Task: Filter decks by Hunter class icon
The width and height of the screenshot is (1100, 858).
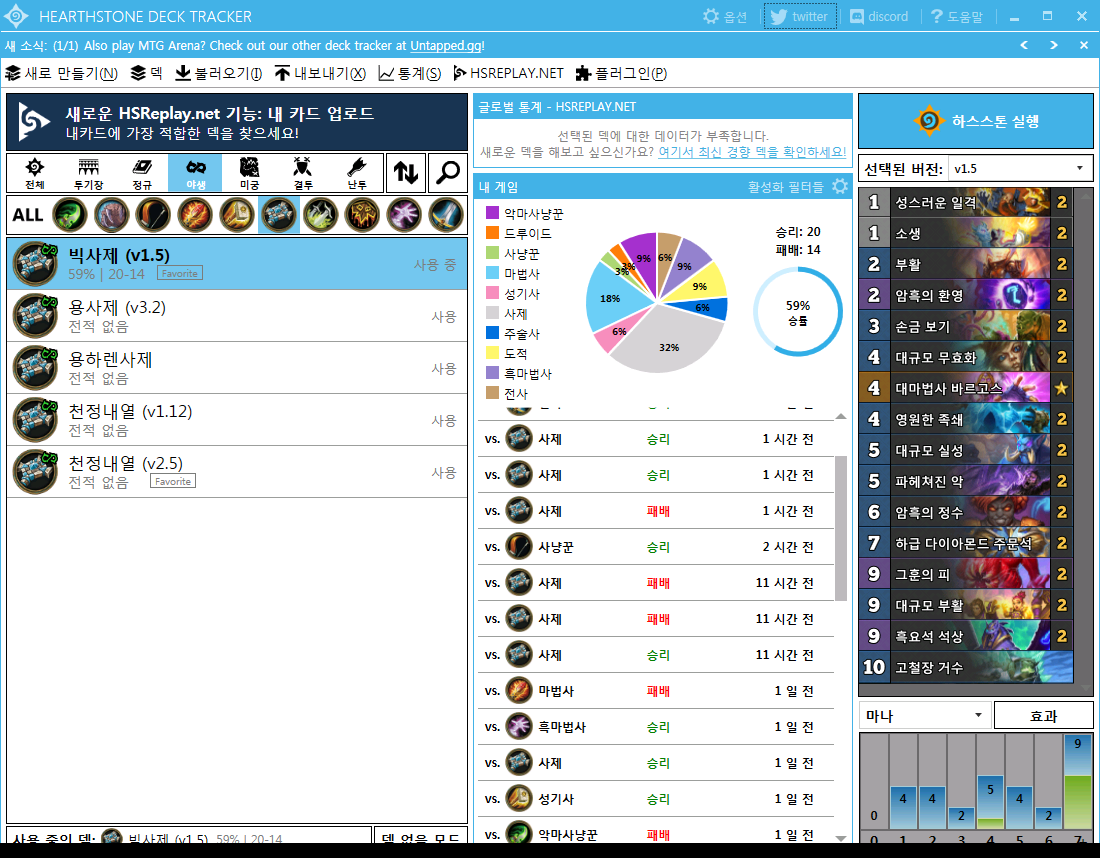Action: [153, 215]
